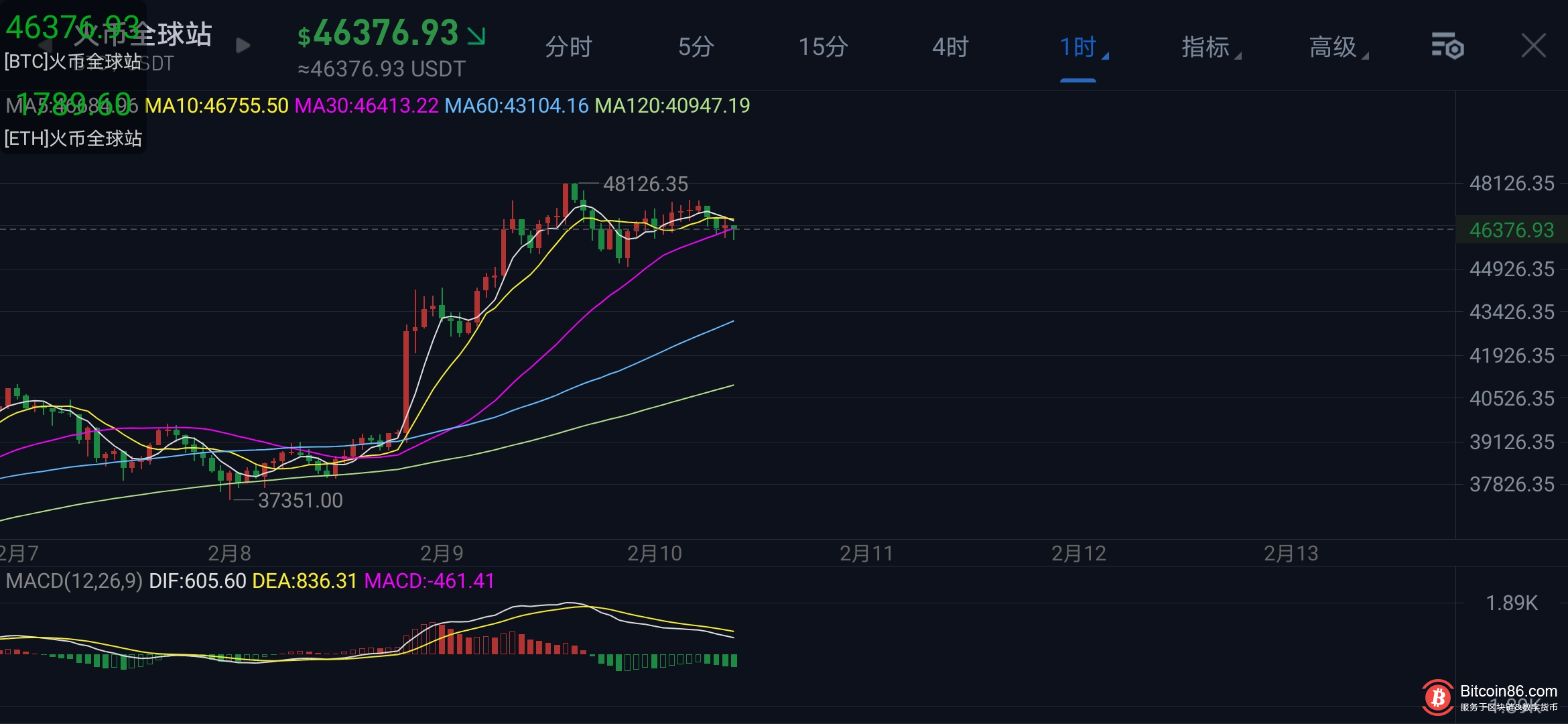Click the 48126.35 high price marker
This screenshot has height=724, width=1568.
tap(645, 184)
